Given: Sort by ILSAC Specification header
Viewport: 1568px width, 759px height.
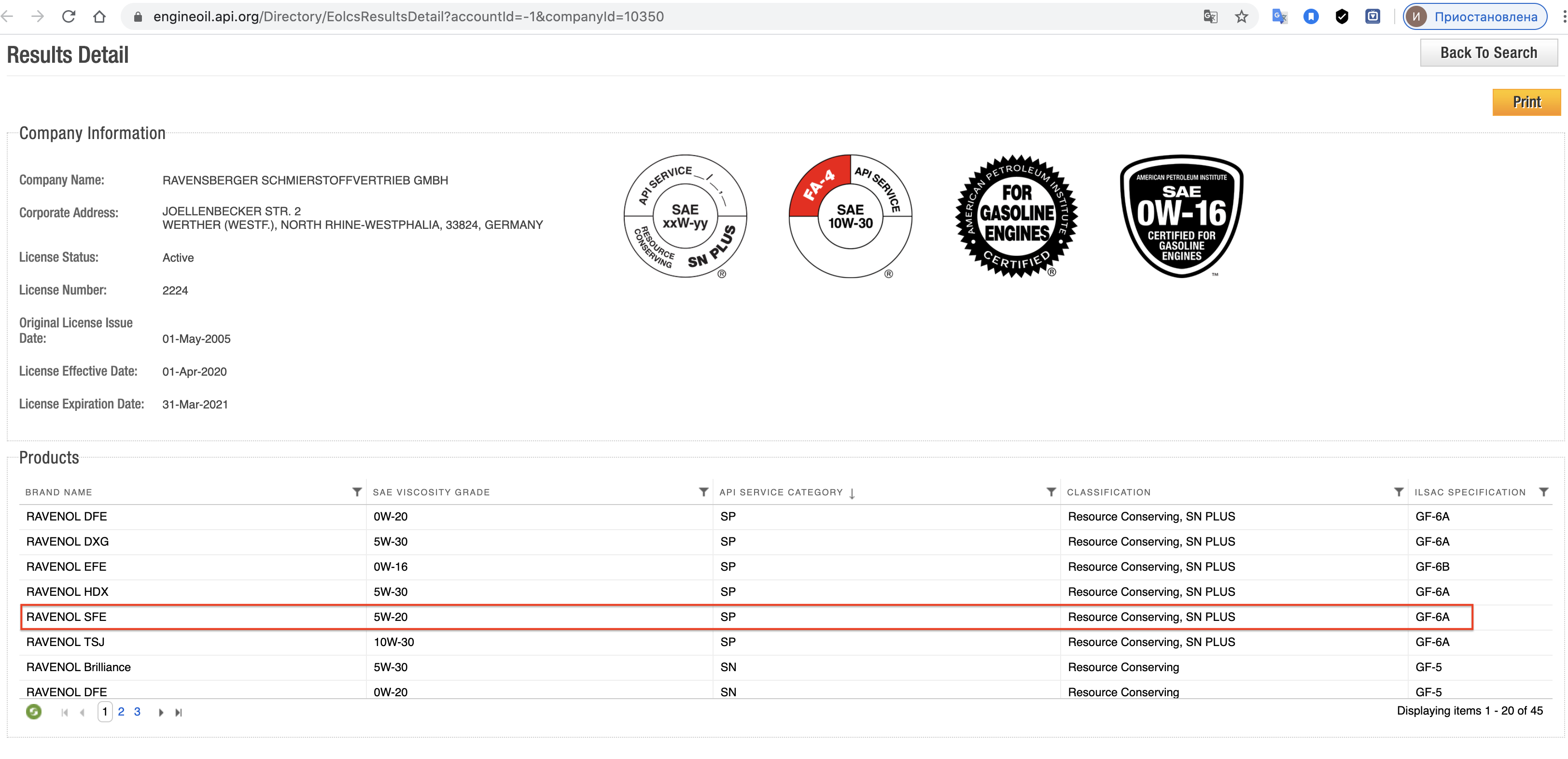Looking at the screenshot, I should click(x=1470, y=492).
